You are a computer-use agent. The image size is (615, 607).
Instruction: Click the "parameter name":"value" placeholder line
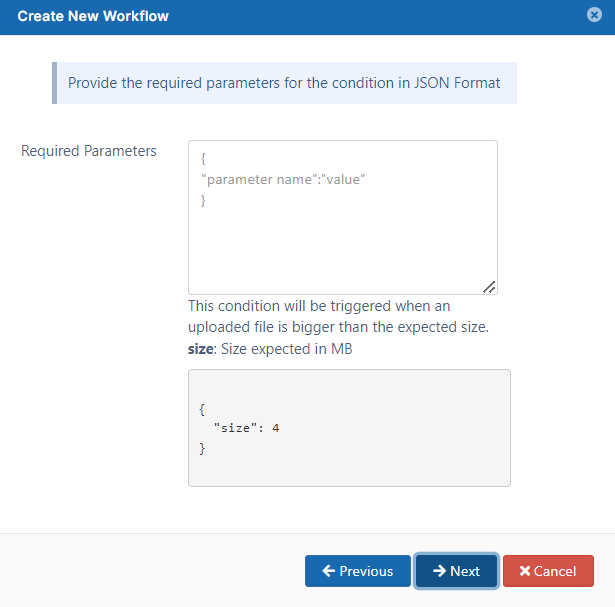point(283,179)
